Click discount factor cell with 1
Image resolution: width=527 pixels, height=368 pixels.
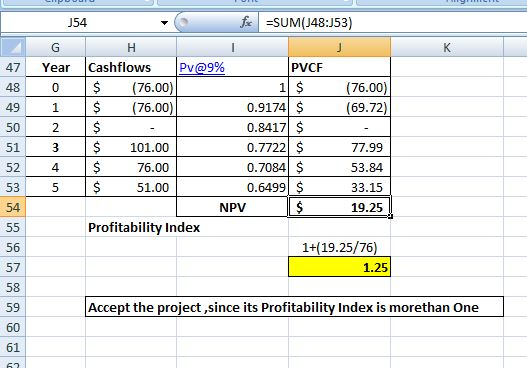[232, 87]
